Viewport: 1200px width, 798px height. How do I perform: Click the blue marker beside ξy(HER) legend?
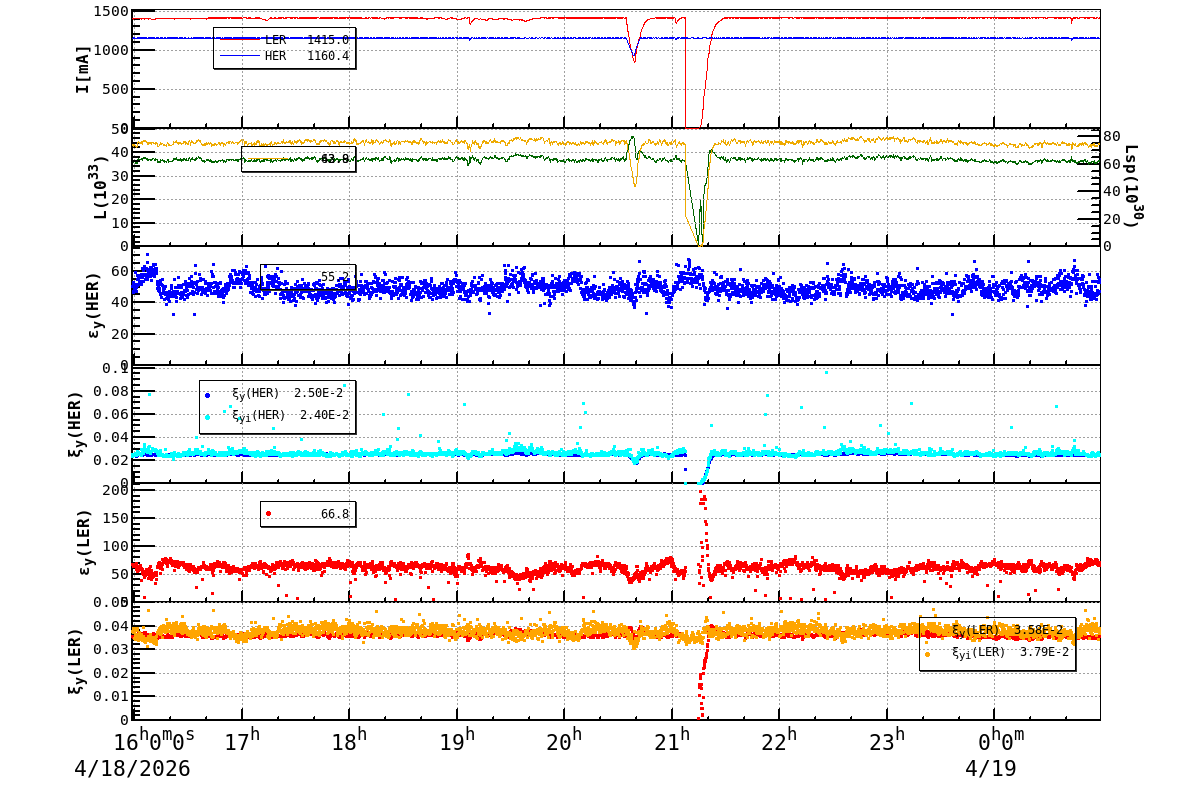coord(208,395)
